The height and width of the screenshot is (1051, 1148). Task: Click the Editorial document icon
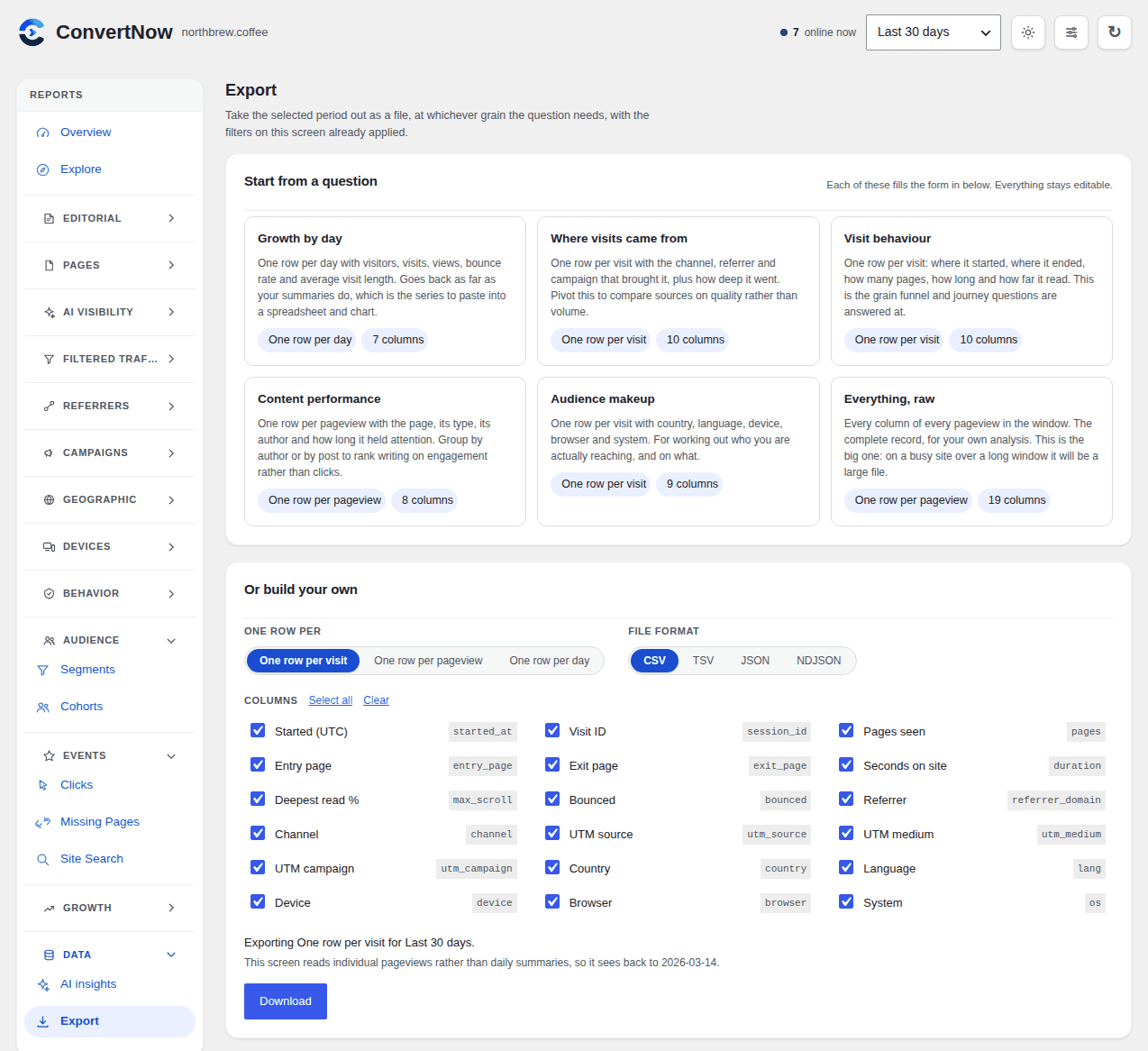coord(49,219)
